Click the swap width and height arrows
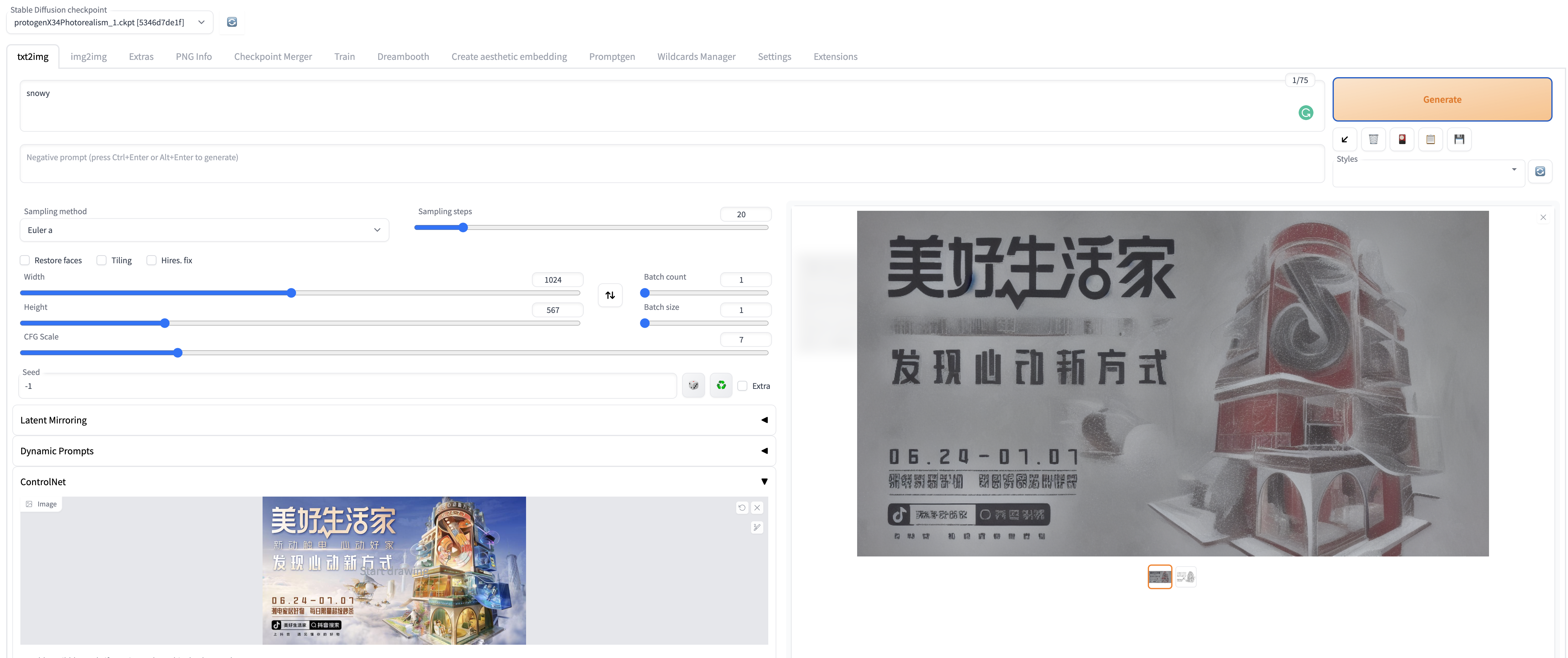This screenshot has height=658, width=1568. (610, 295)
